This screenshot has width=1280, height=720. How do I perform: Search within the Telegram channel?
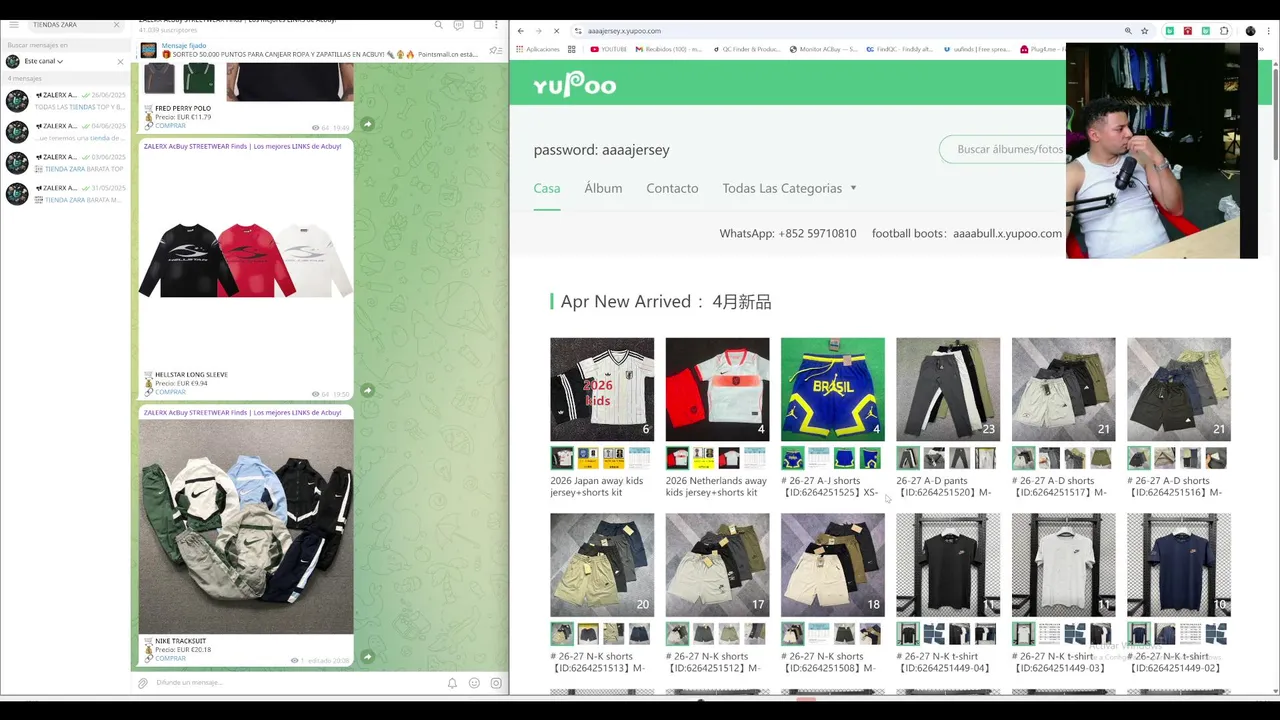438,25
